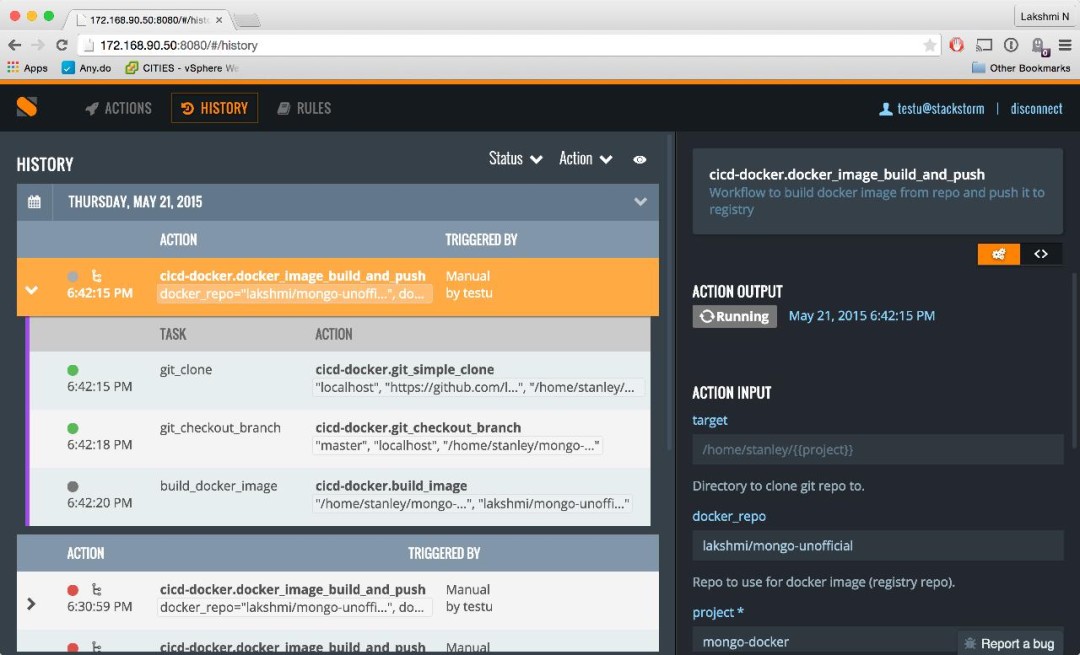
Task: Click the StackStorm logo icon
Action: pos(27,107)
